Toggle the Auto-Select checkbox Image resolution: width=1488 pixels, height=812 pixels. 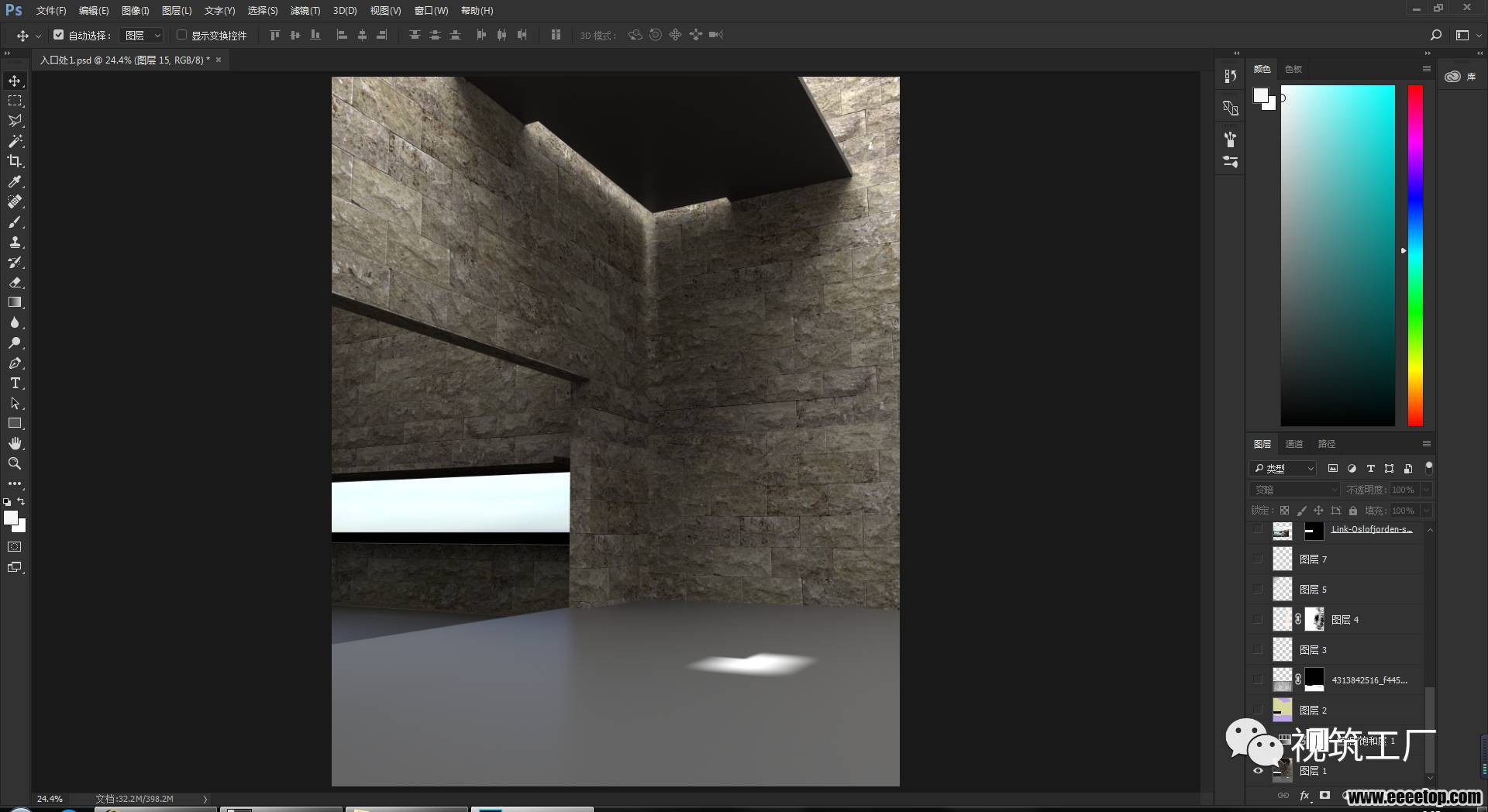point(58,35)
